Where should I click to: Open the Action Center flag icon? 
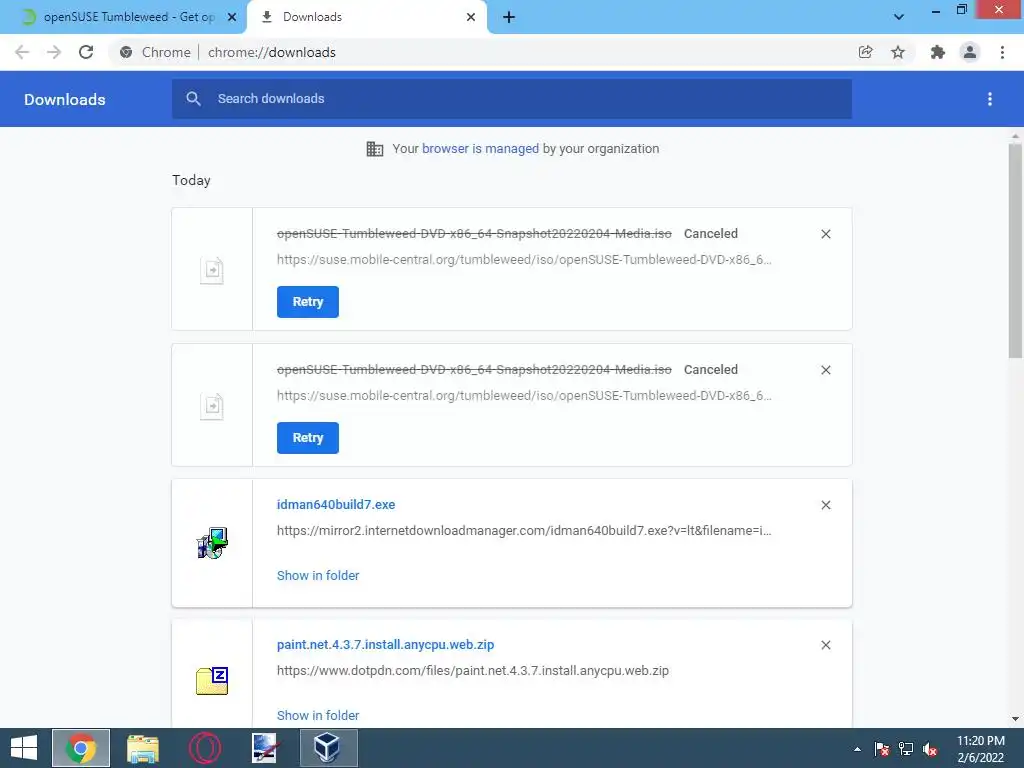pyautogui.click(x=882, y=749)
